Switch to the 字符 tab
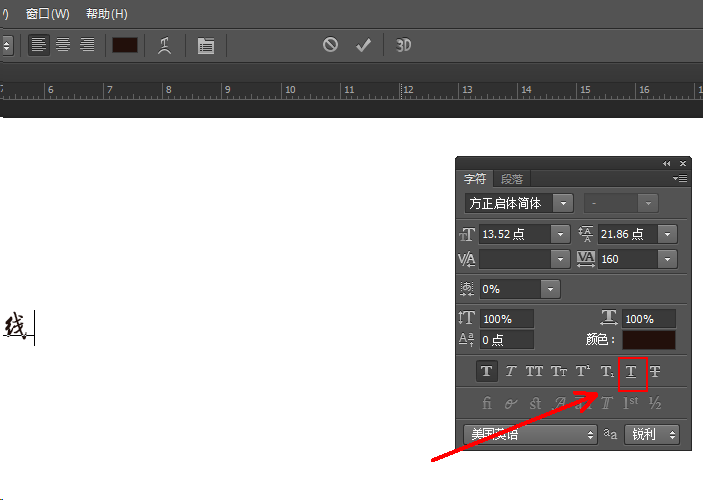 pos(475,179)
